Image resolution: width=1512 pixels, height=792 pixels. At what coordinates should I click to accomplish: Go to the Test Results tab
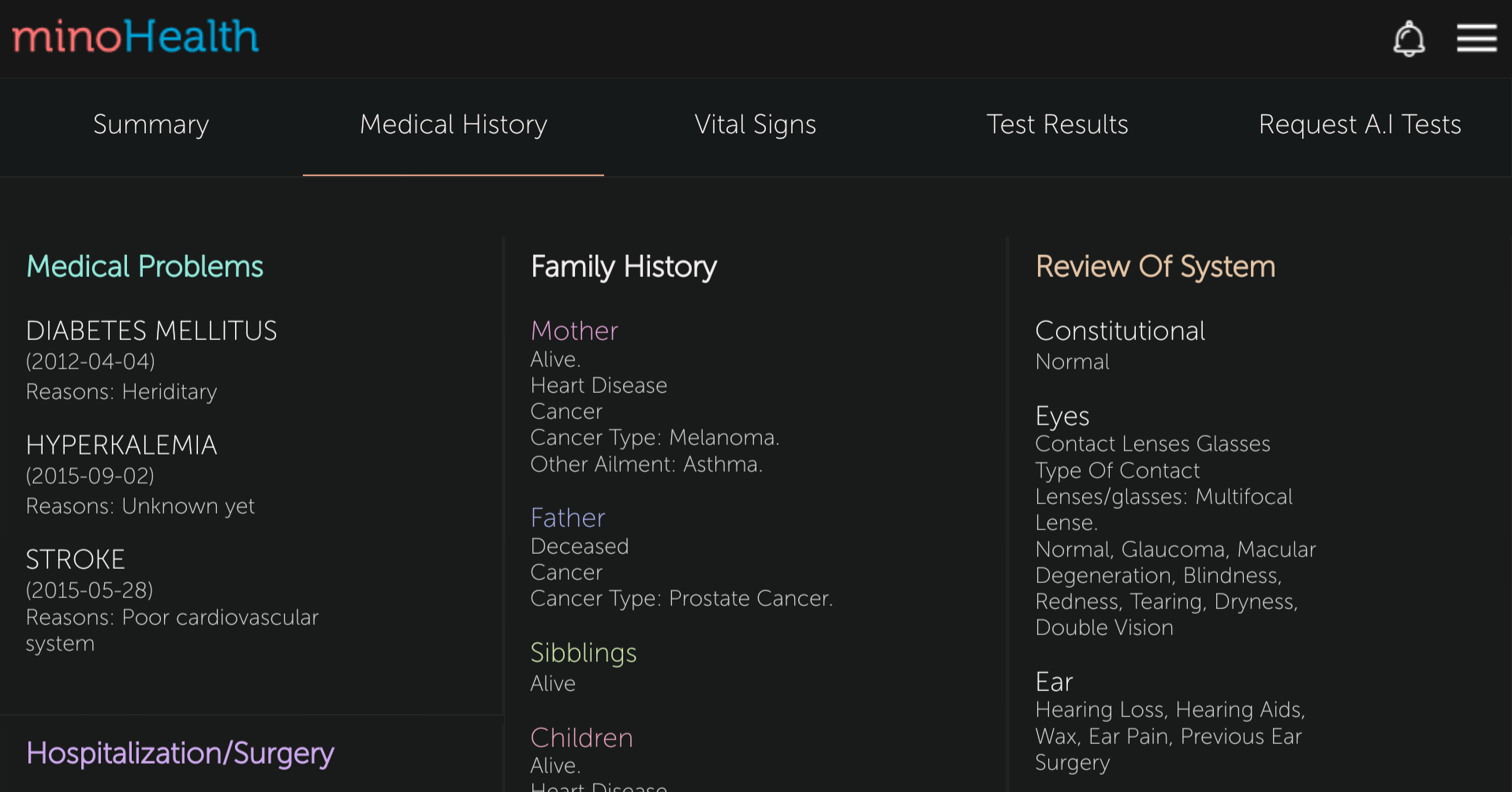(x=1057, y=125)
